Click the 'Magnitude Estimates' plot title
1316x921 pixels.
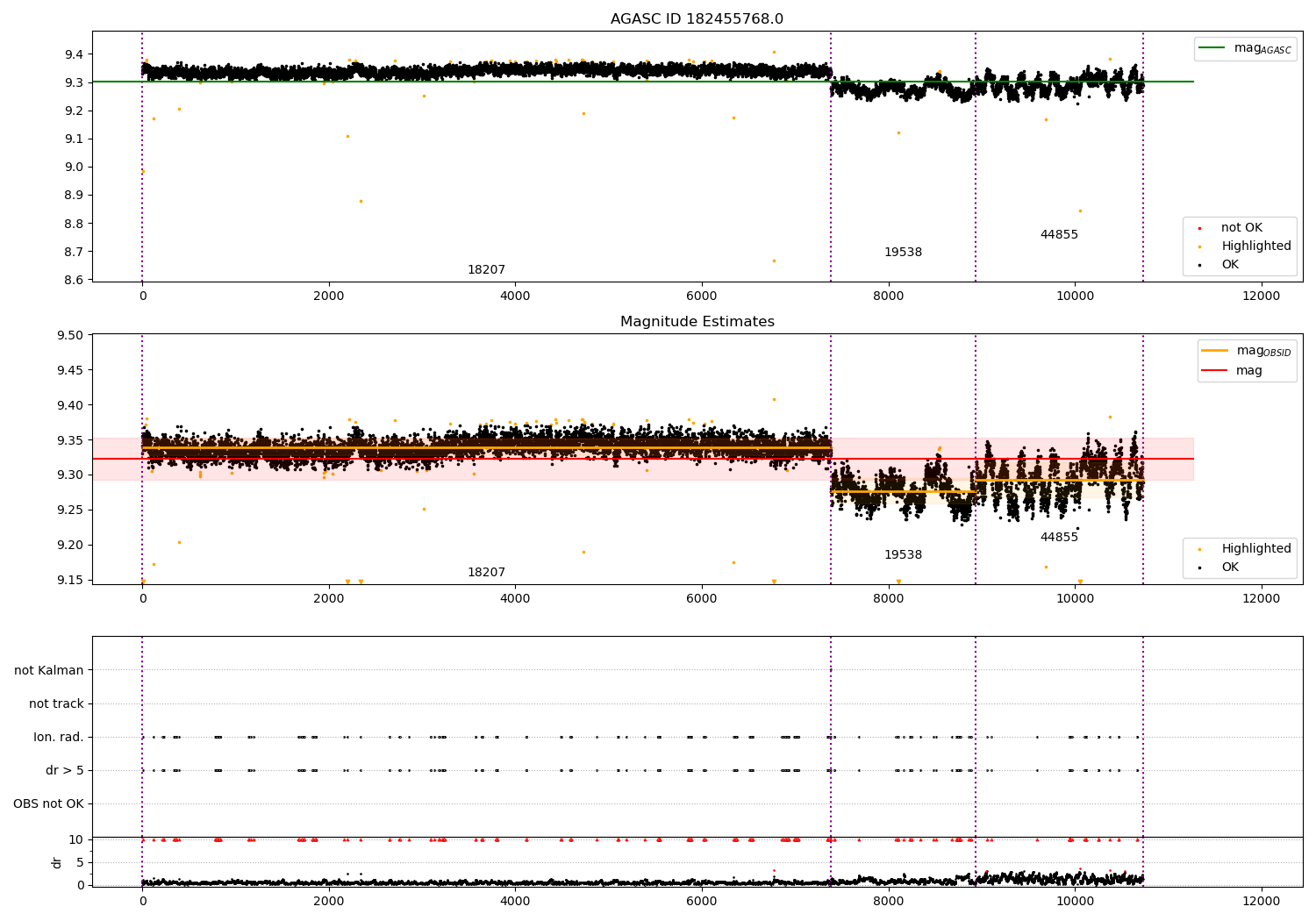[x=697, y=322]
